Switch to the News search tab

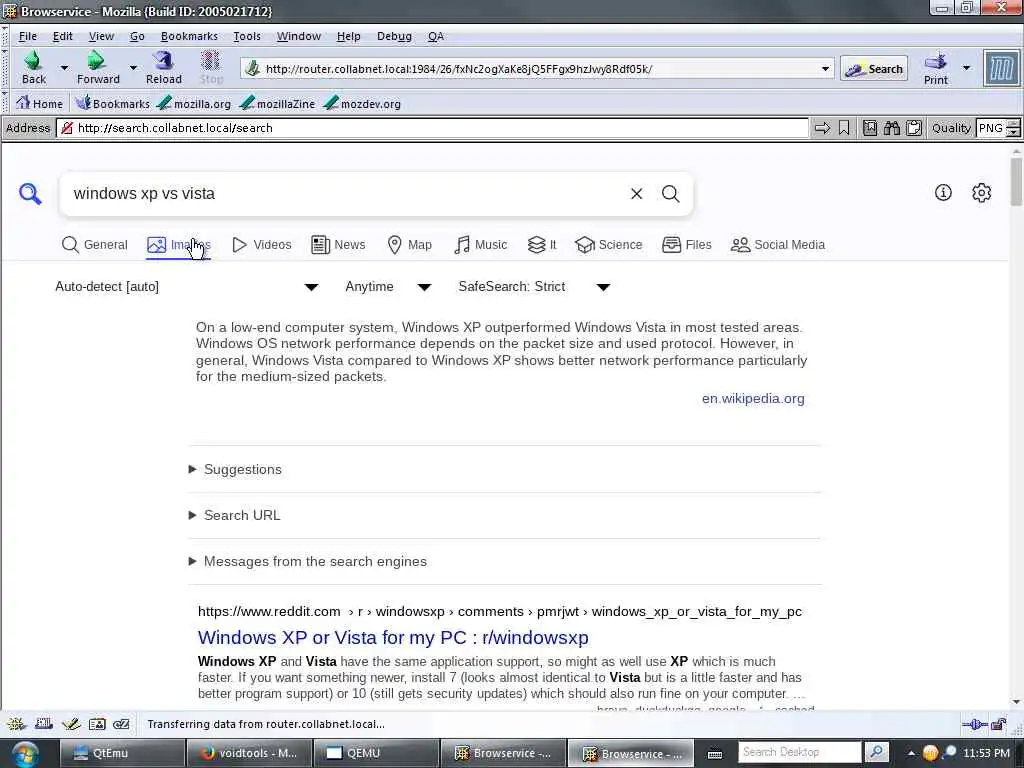pyautogui.click(x=338, y=245)
